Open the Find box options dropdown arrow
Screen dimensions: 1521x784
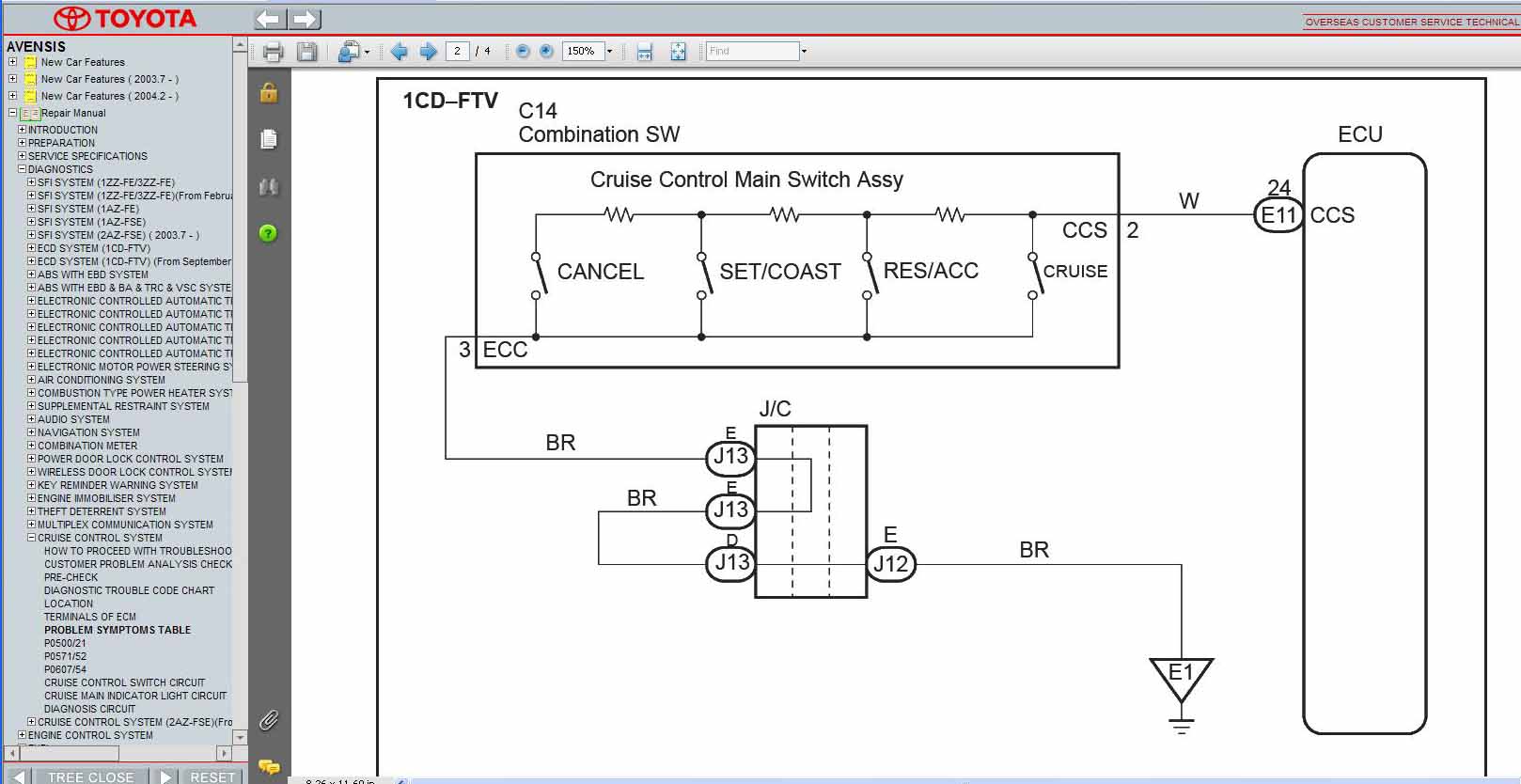804,52
